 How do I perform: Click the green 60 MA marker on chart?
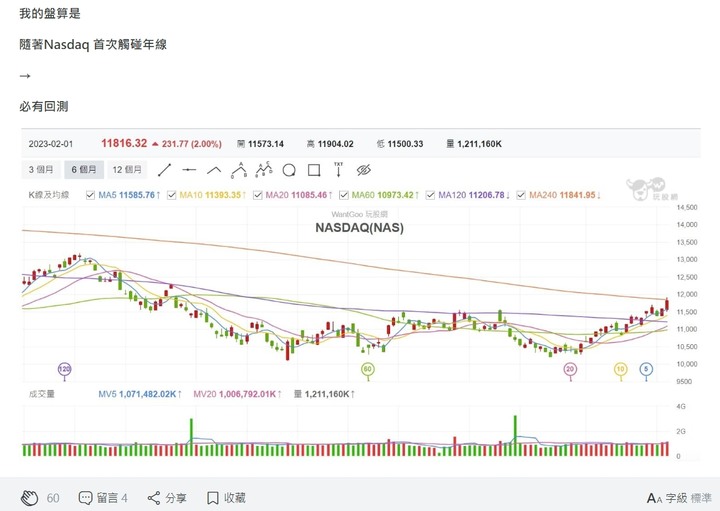click(367, 369)
